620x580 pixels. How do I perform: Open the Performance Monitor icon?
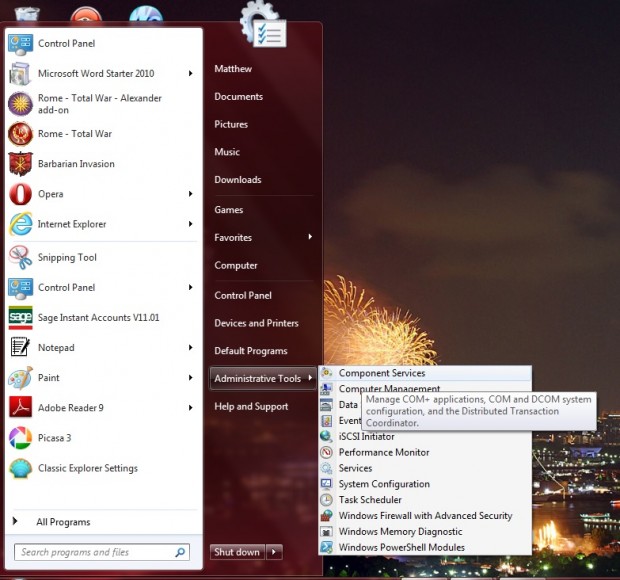point(326,452)
